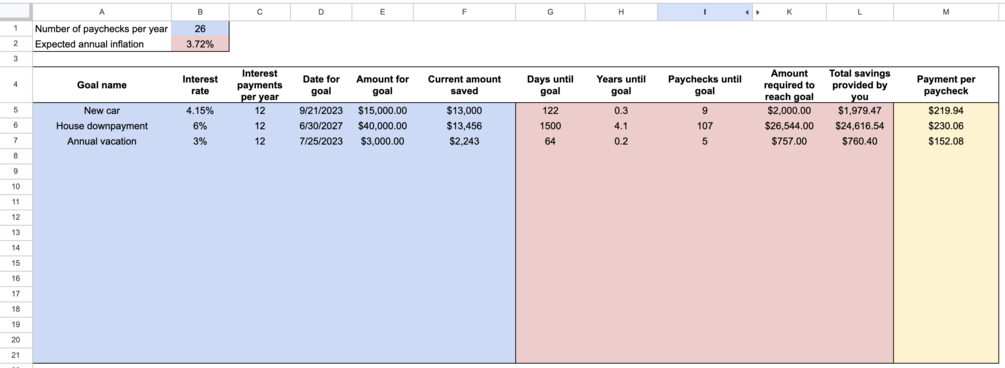Image resolution: width=1005 pixels, height=368 pixels.
Task: Click the 6/30/2027 goal date cell
Action: (x=321, y=126)
